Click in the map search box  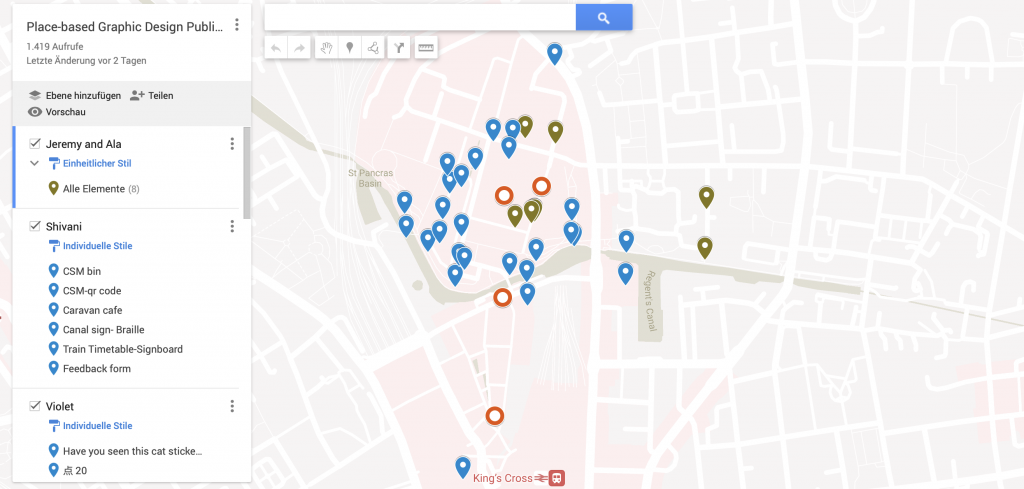tap(420, 18)
